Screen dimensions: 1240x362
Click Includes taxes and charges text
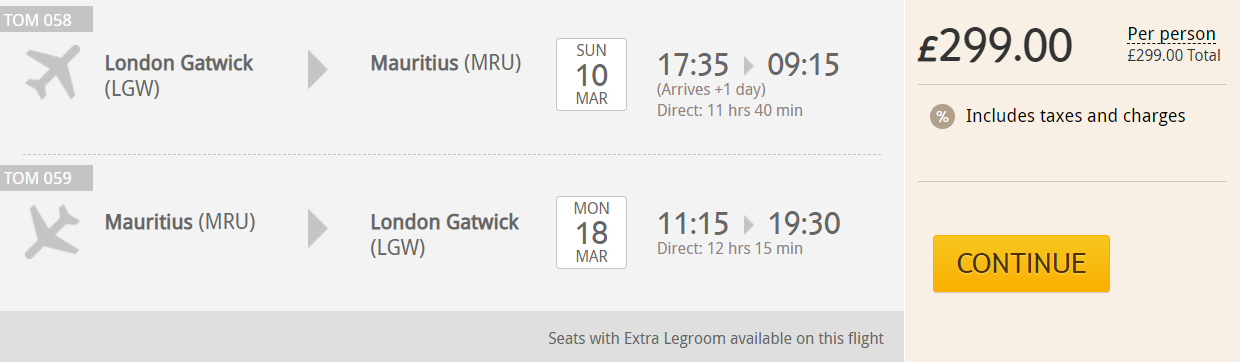(1075, 116)
